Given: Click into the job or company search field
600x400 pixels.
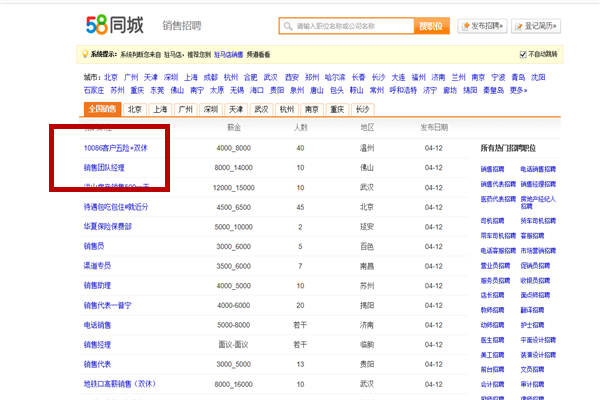Looking at the screenshot, I should click(x=347, y=26).
